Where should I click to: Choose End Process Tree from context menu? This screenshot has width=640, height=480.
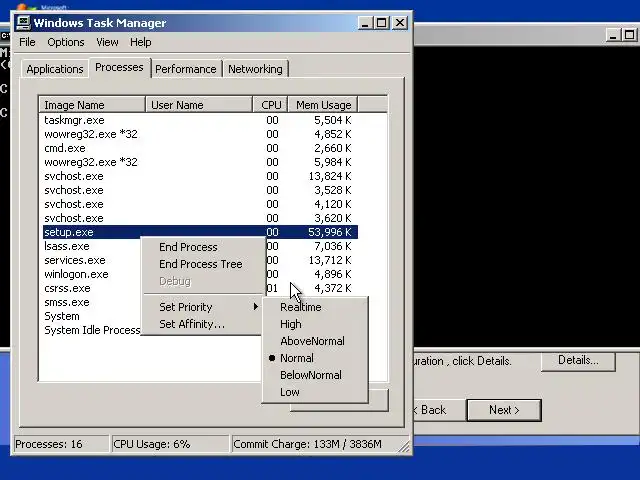[x=203, y=264]
